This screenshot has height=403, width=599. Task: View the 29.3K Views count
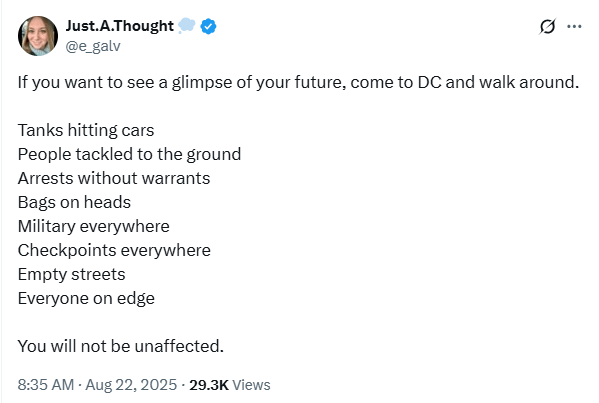[x=230, y=385]
